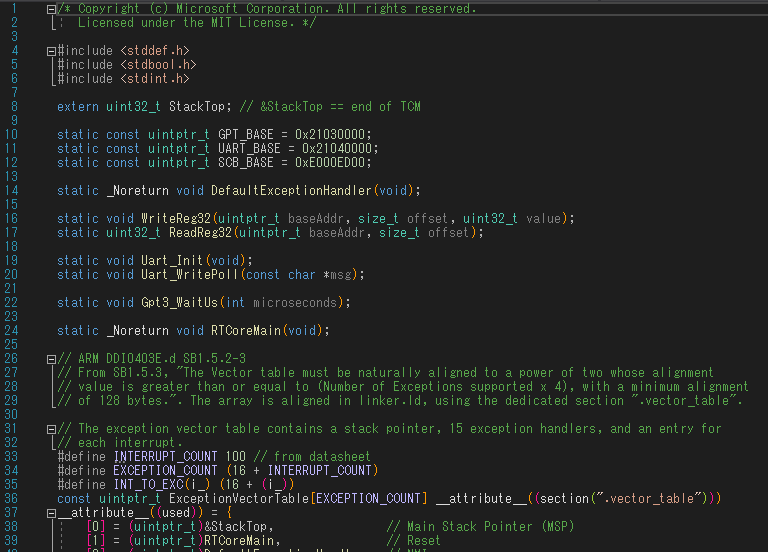Click line number 10 in the gutter
The image size is (768, 552).
pyautogui.click(x=11, y=135)
